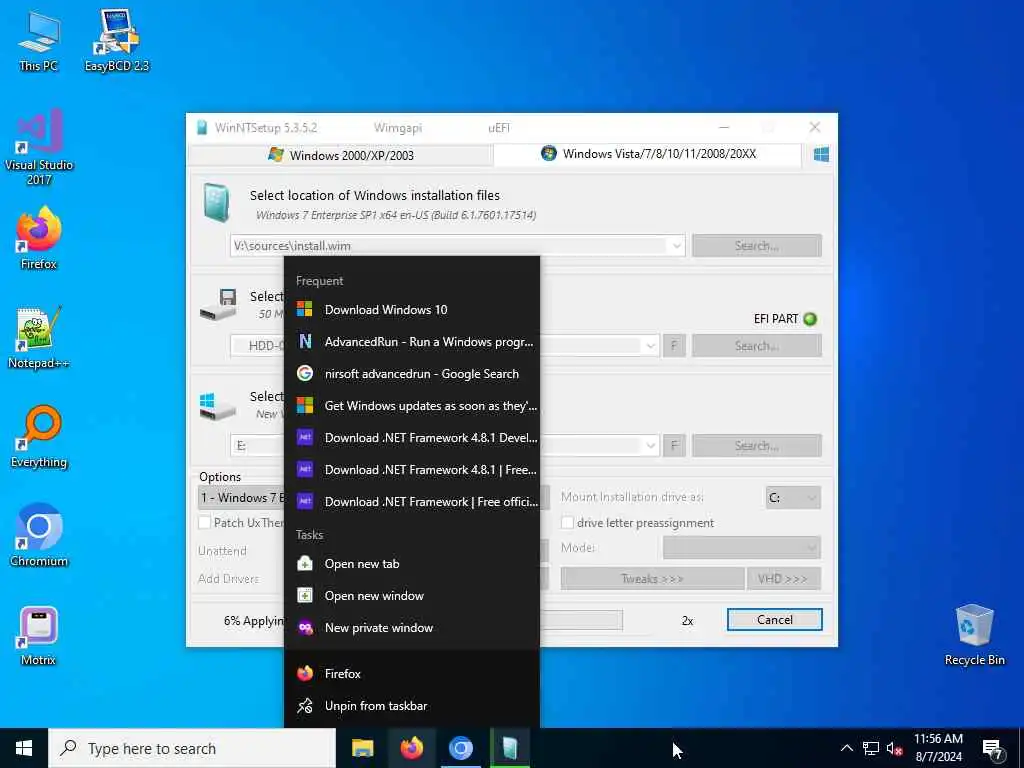
Task: Click the EFI PART green status indicator
Action: tap(810, 319)
